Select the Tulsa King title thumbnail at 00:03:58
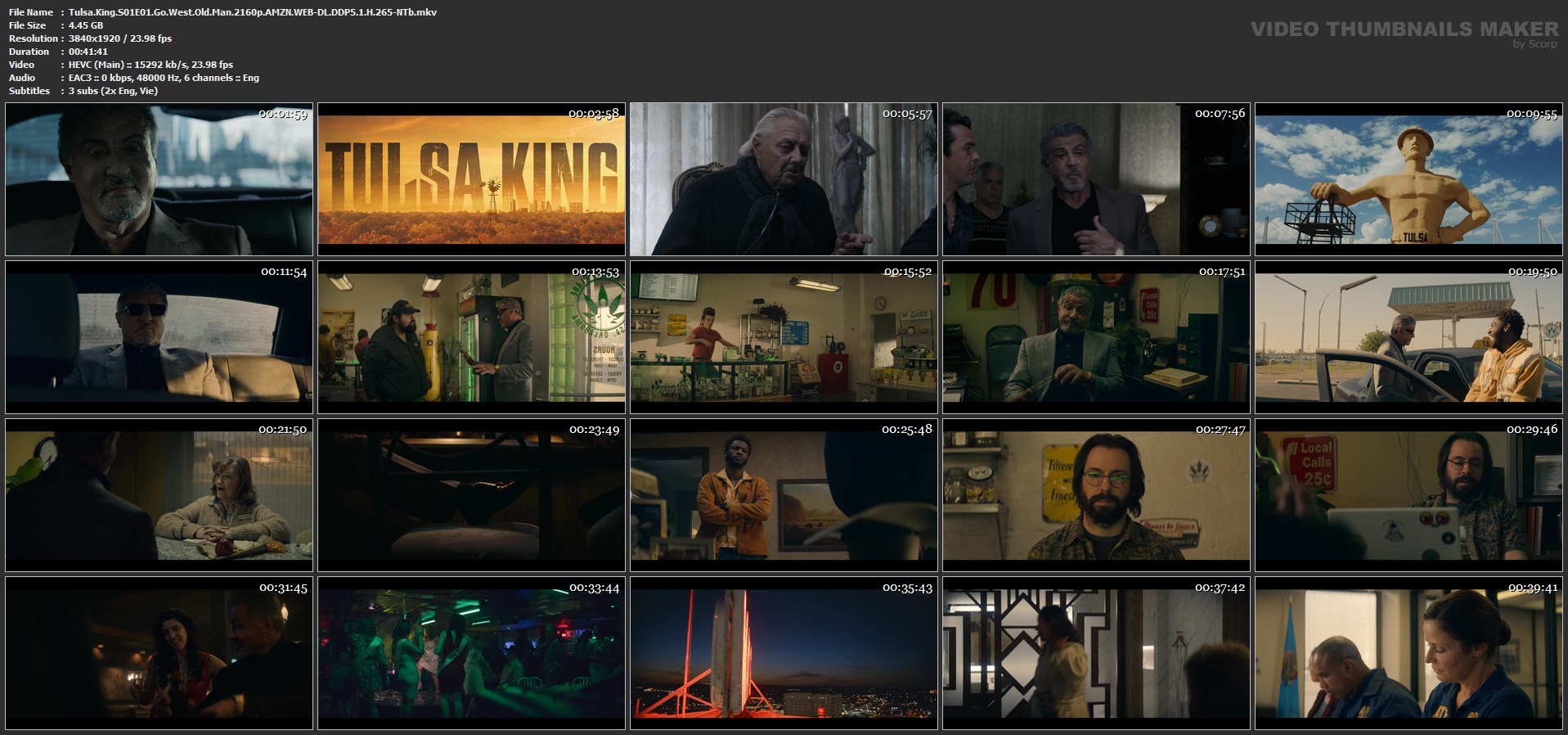Screen dimensions: 1568x735 pyautogui.click(x=471, y=179)
